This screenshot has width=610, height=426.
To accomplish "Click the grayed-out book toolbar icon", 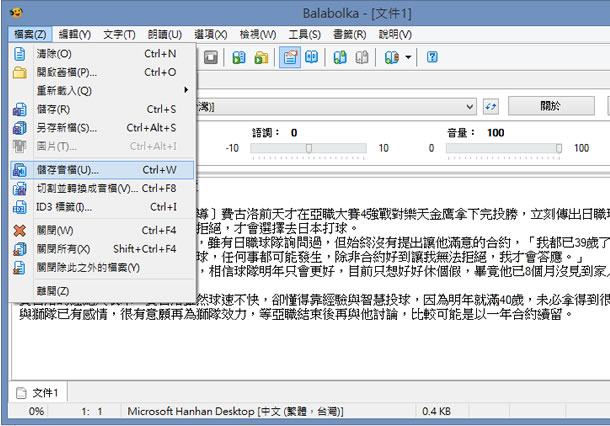I will [362, 58].
